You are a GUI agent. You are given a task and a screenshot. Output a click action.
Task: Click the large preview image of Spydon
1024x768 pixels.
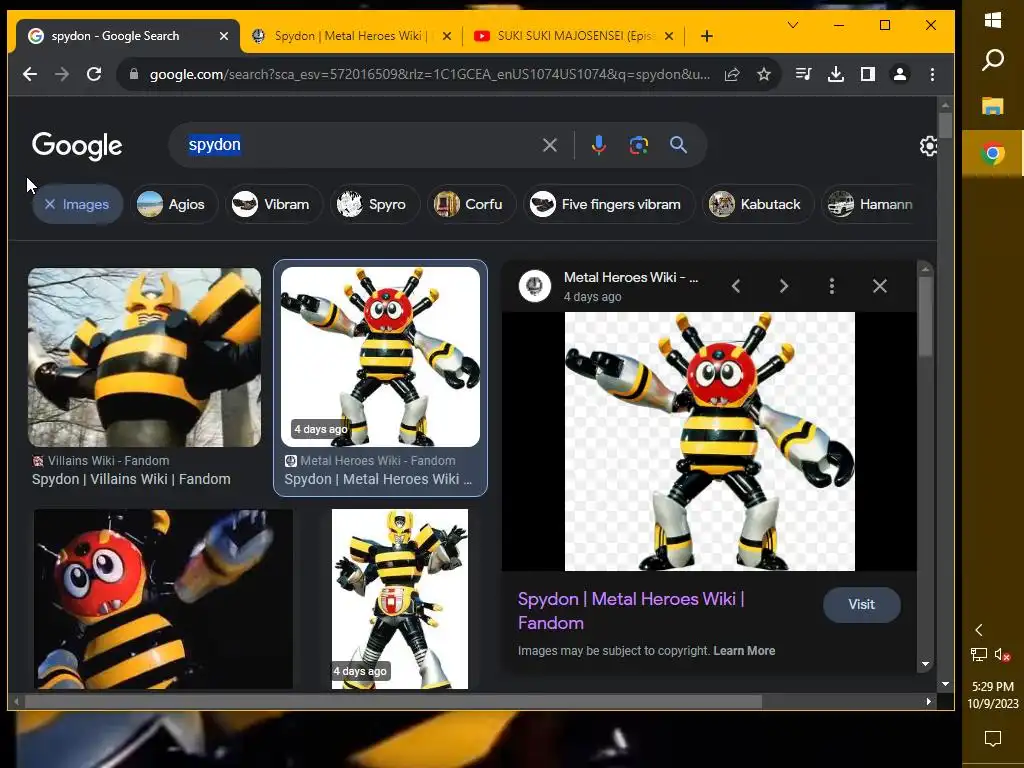point(710,441)
